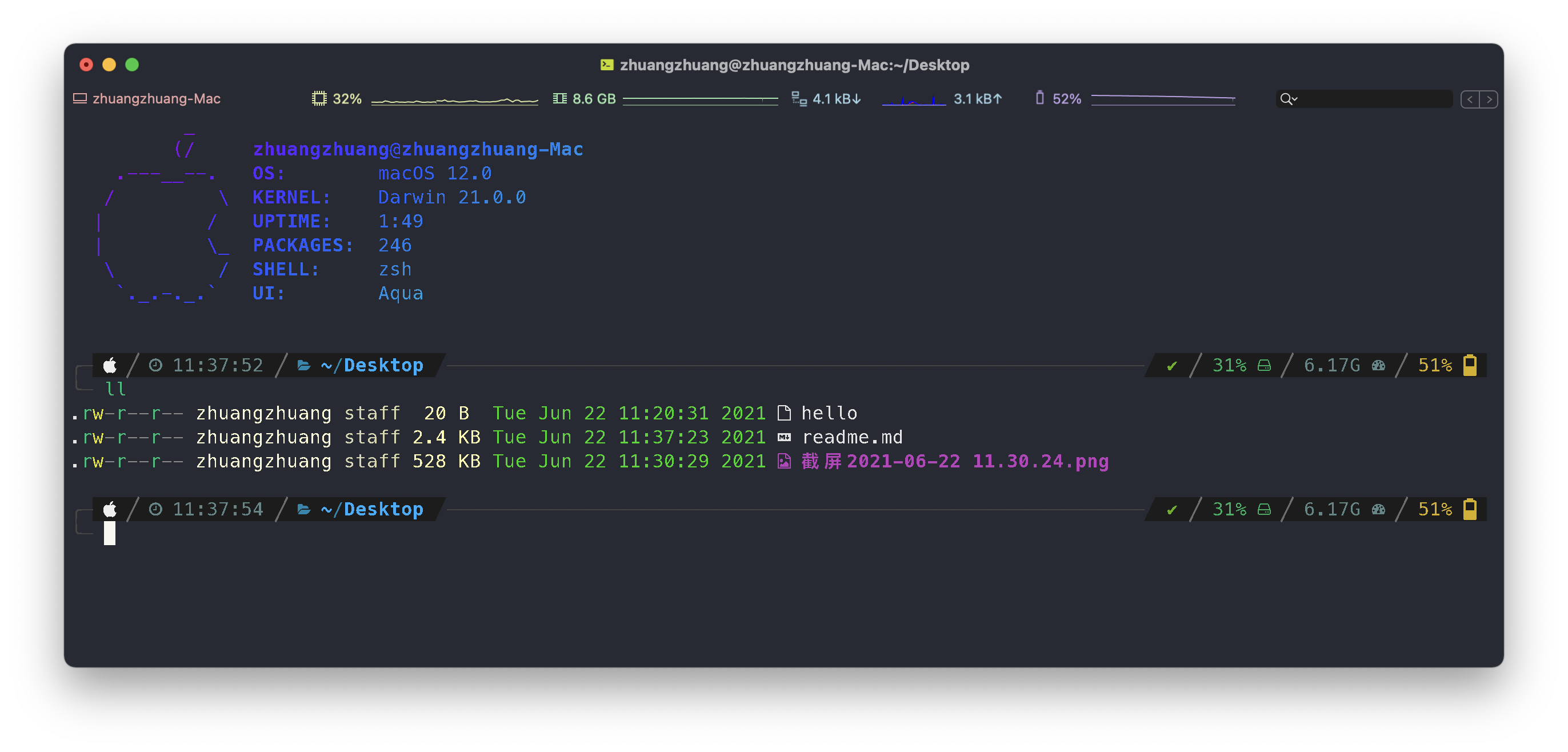Screen dimensions: 1568x752
Task: Click the image icon before the png file
Action: click(784, 462)
